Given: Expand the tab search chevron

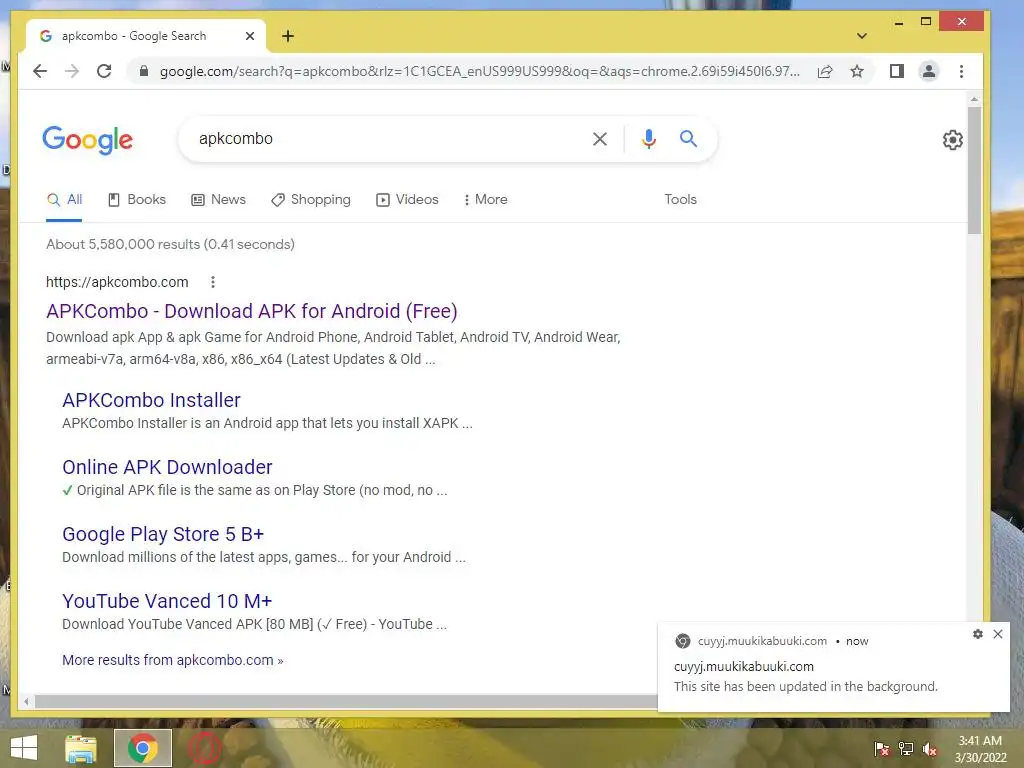Looking at the screenshot, I should [862, 36].
